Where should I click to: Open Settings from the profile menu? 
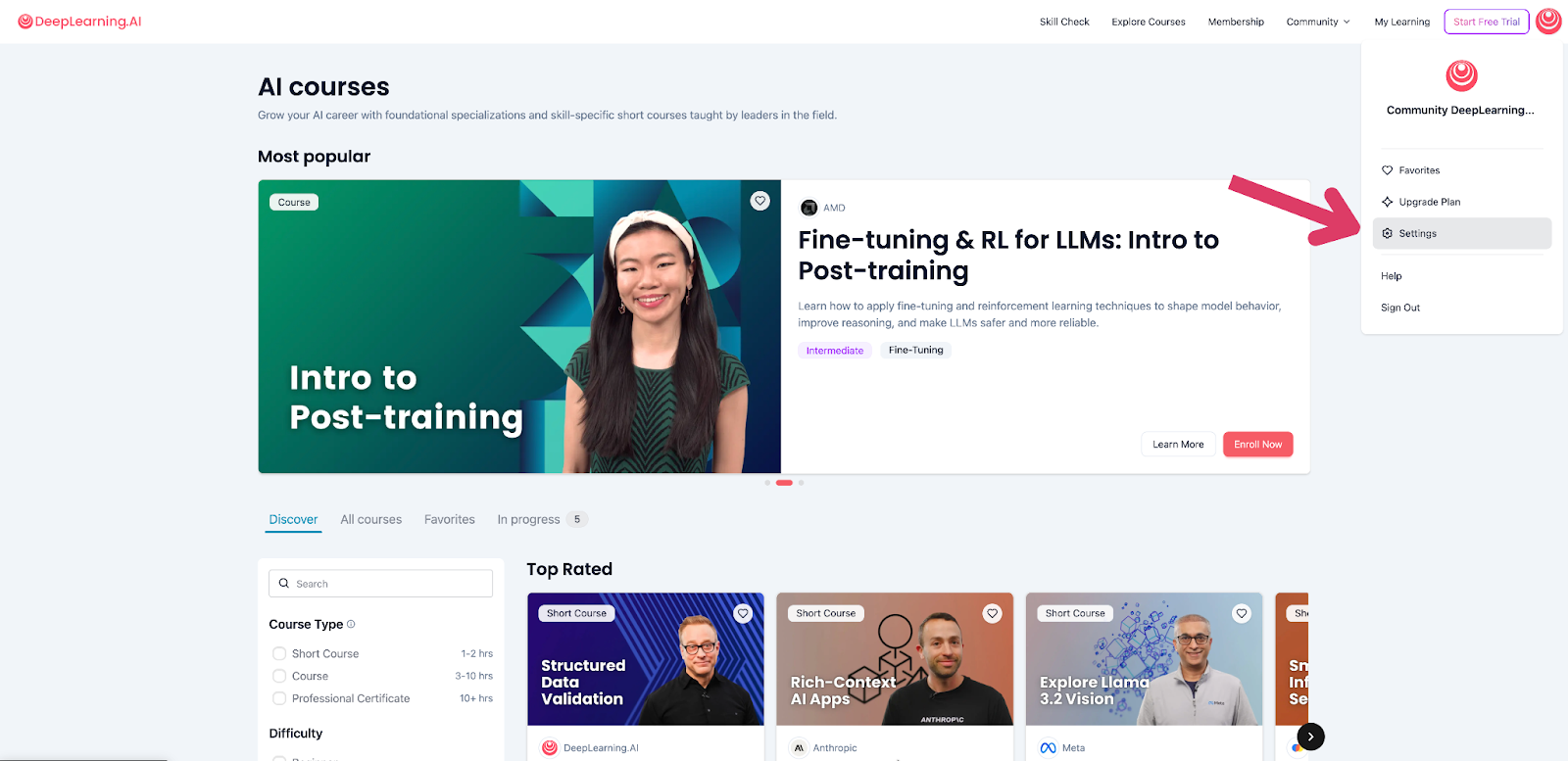pos(1417,233)
